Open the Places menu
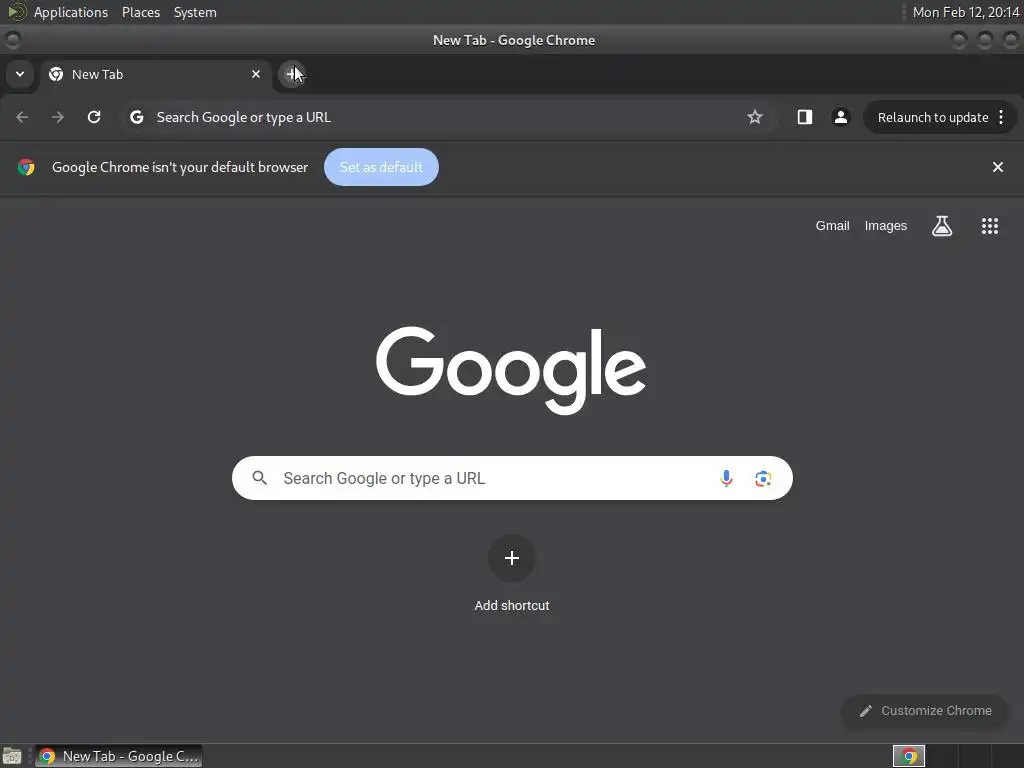1024x768 pixels. click(141, 12)
